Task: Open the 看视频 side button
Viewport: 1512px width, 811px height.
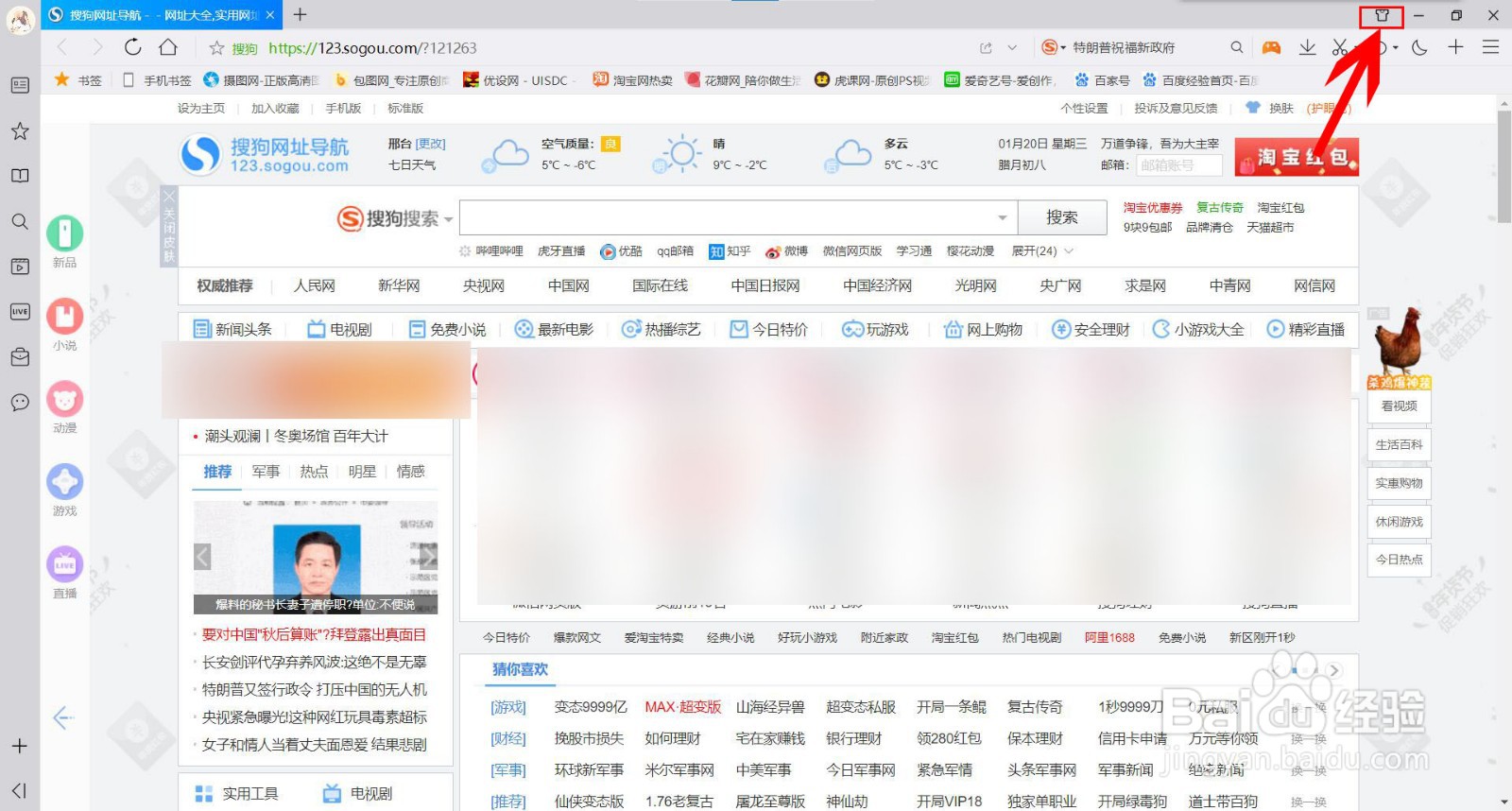Action: pos(1399,405)
